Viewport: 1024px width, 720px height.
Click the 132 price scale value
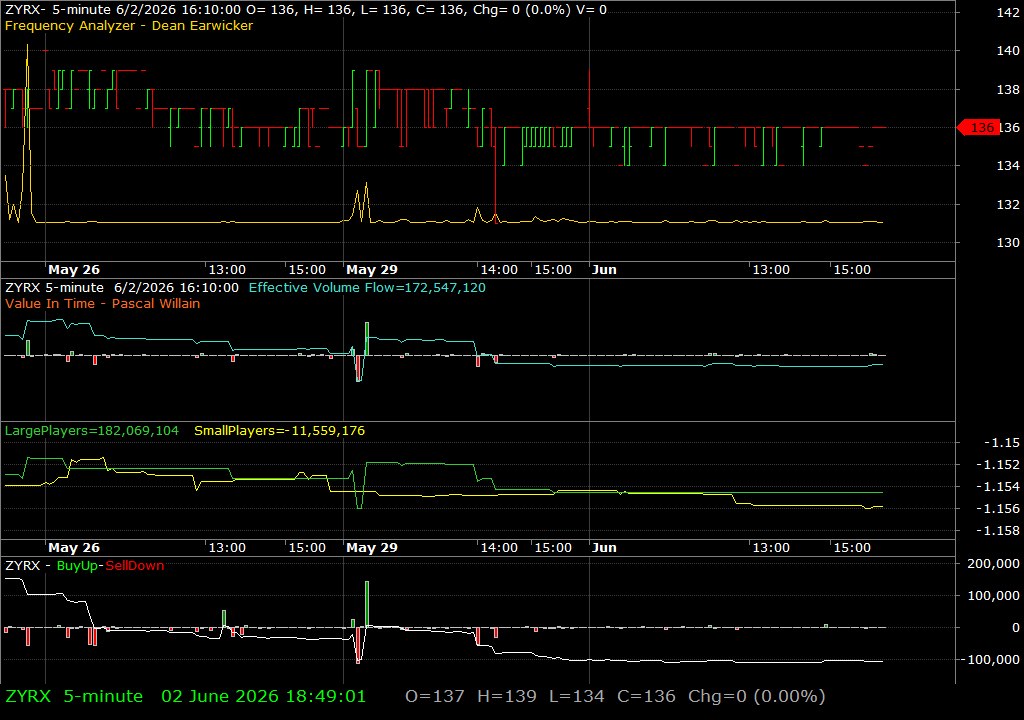[1008, 205]
